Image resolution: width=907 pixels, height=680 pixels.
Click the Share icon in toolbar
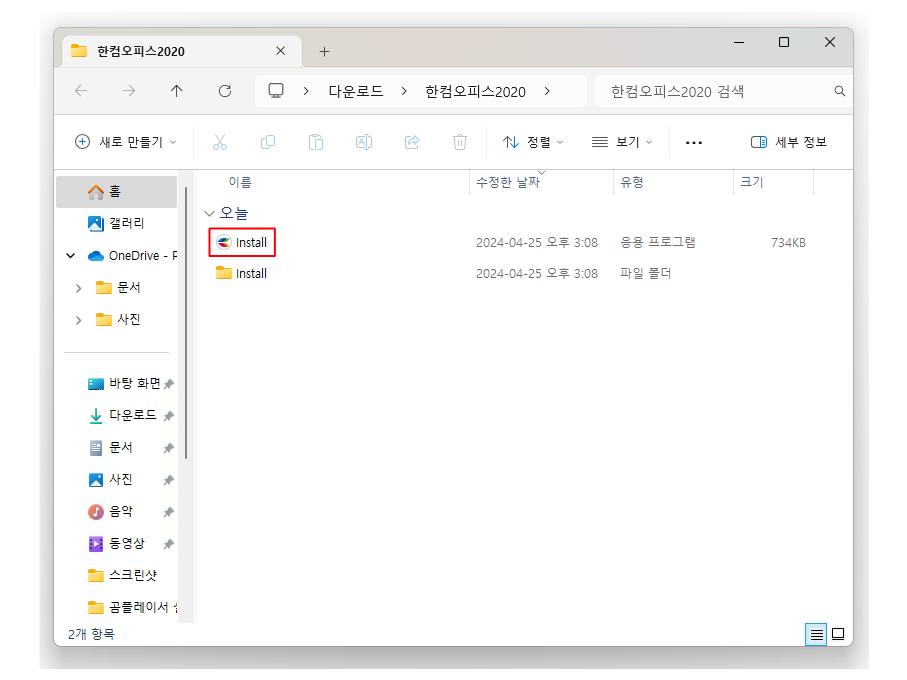(412, 142)
